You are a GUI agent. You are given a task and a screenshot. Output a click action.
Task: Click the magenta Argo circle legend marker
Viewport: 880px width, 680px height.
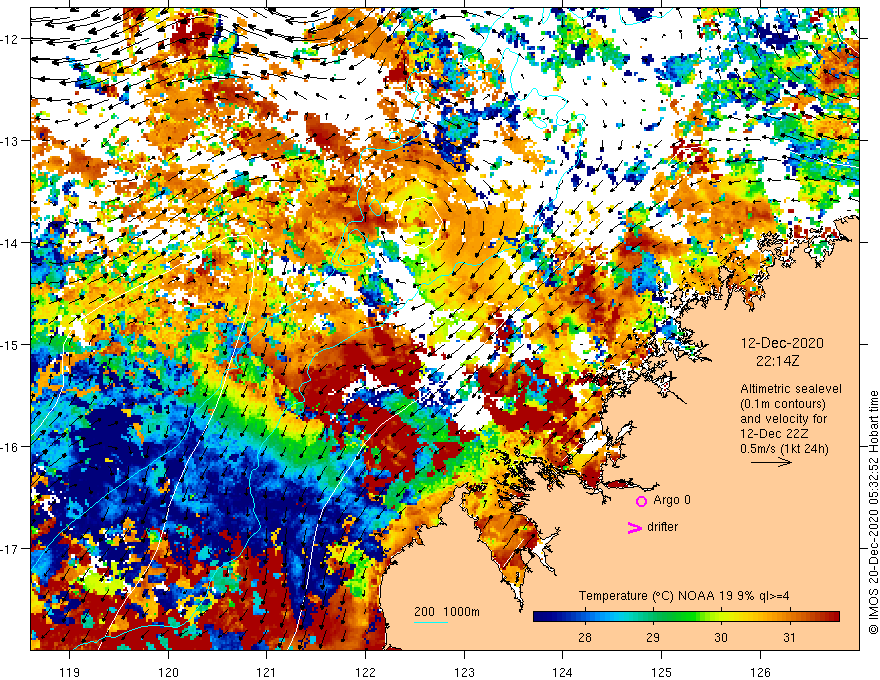click(641, 501)
